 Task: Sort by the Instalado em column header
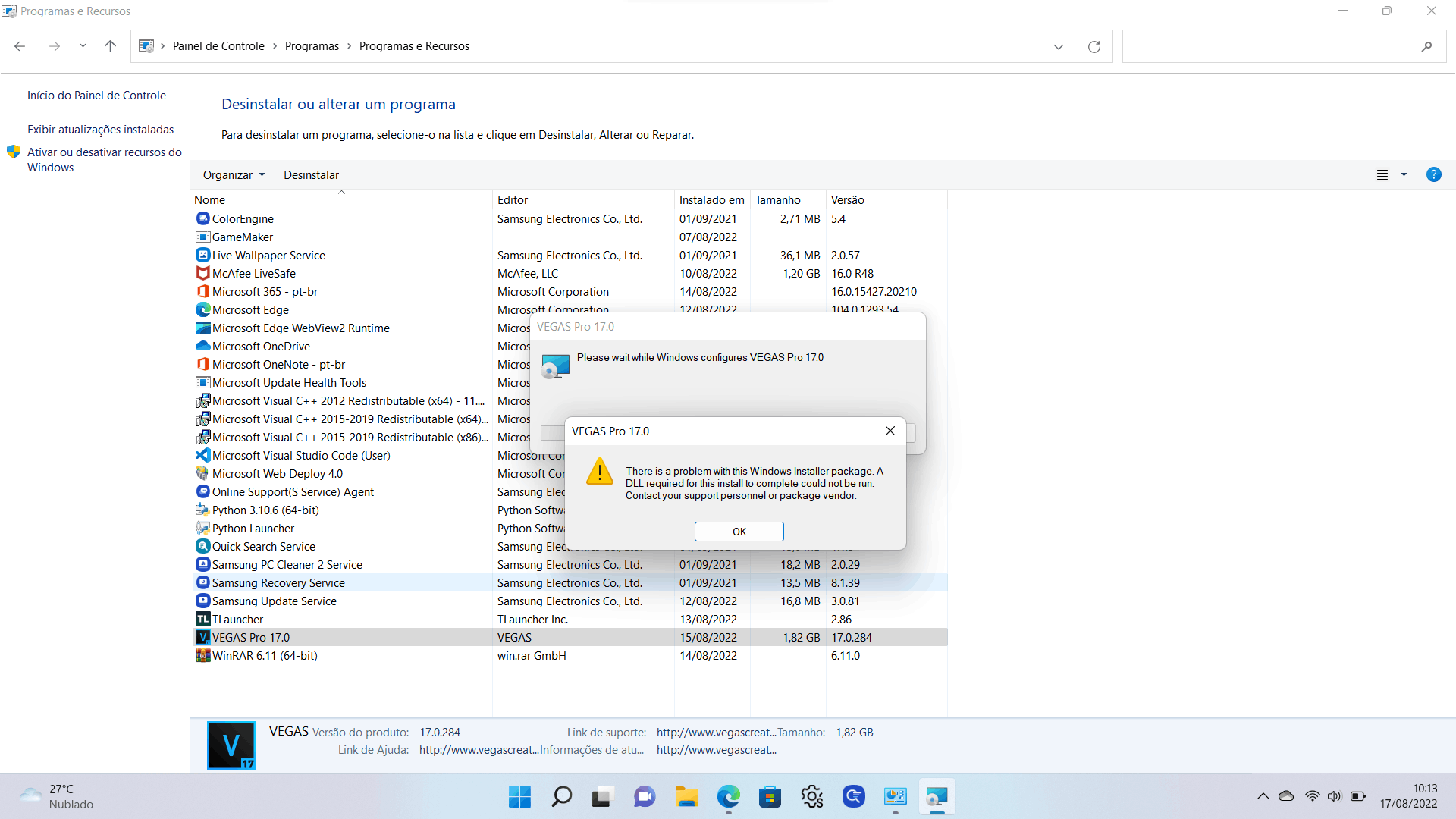[x=712, y=199]
